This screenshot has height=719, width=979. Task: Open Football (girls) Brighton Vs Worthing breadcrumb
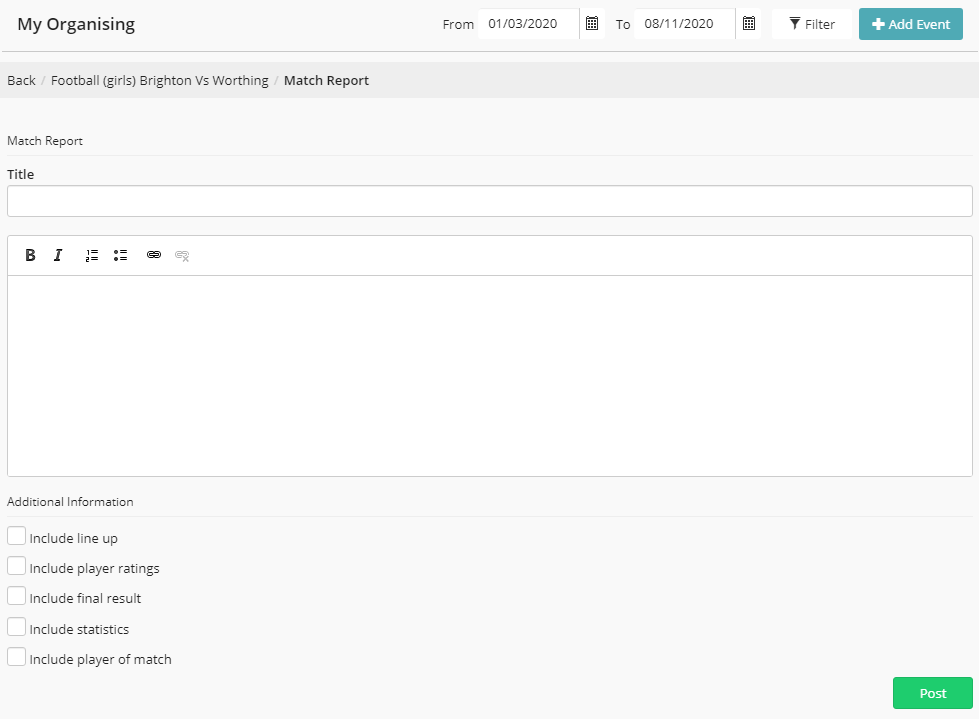(159, 80)
